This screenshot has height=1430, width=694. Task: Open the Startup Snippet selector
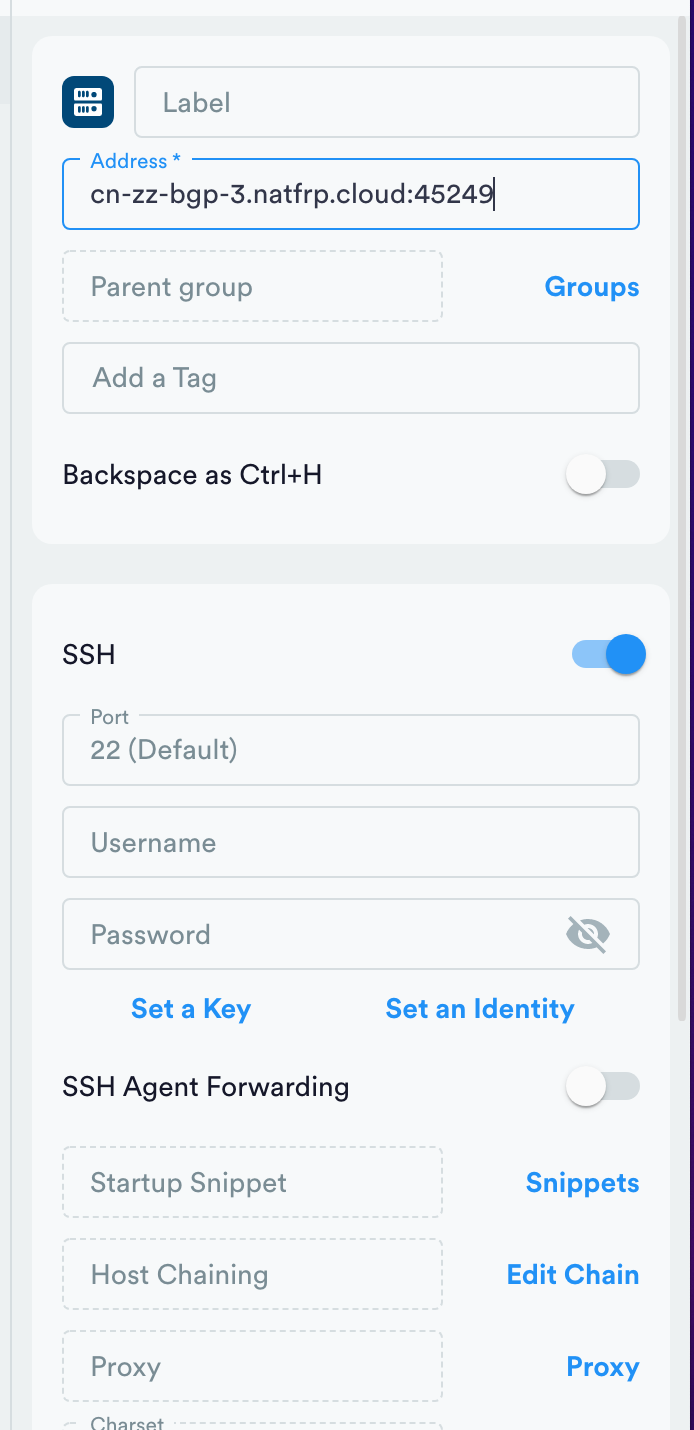coord(252,1182)
